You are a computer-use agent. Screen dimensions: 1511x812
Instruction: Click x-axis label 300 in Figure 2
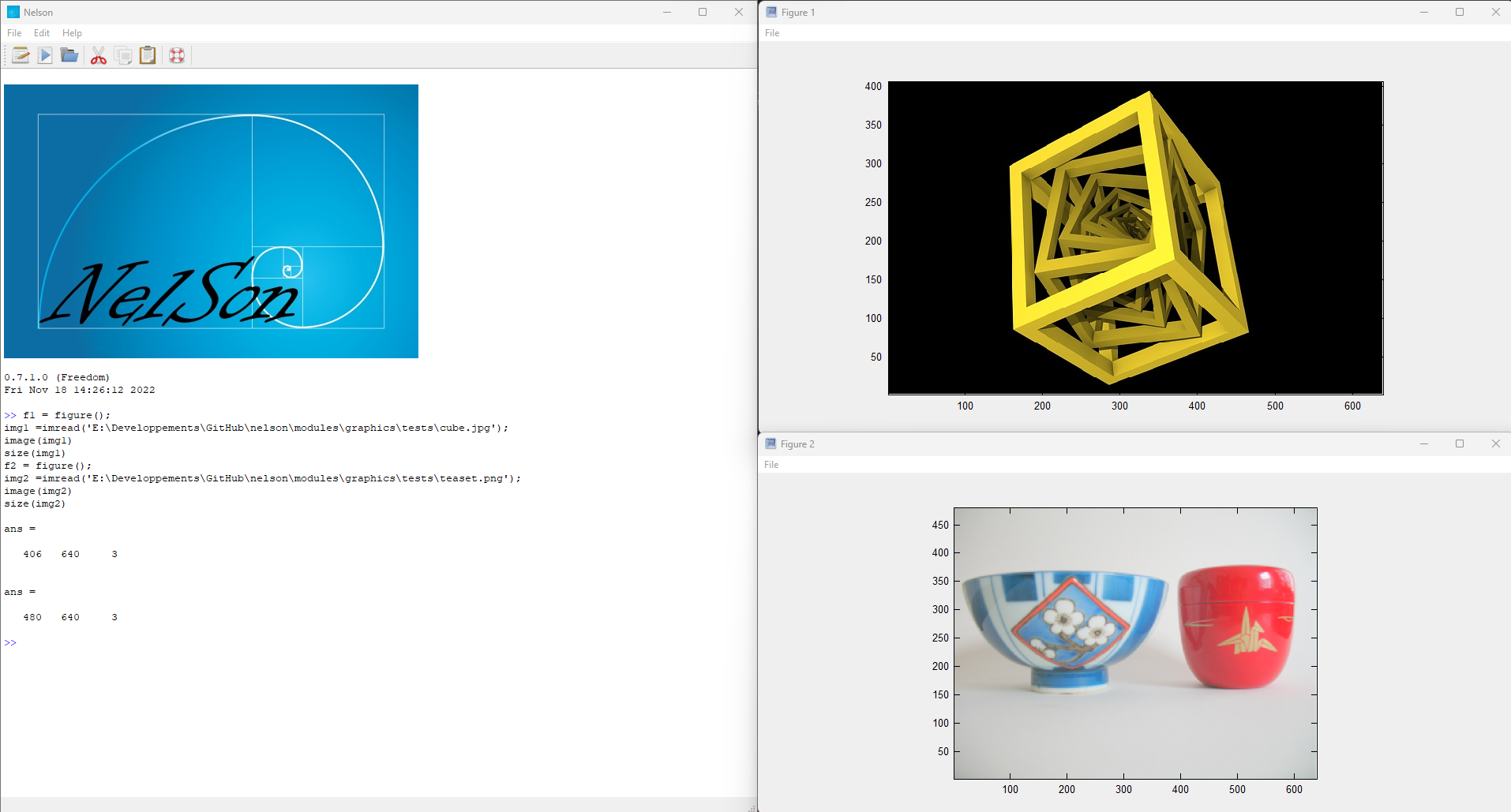pos(1123,789)
